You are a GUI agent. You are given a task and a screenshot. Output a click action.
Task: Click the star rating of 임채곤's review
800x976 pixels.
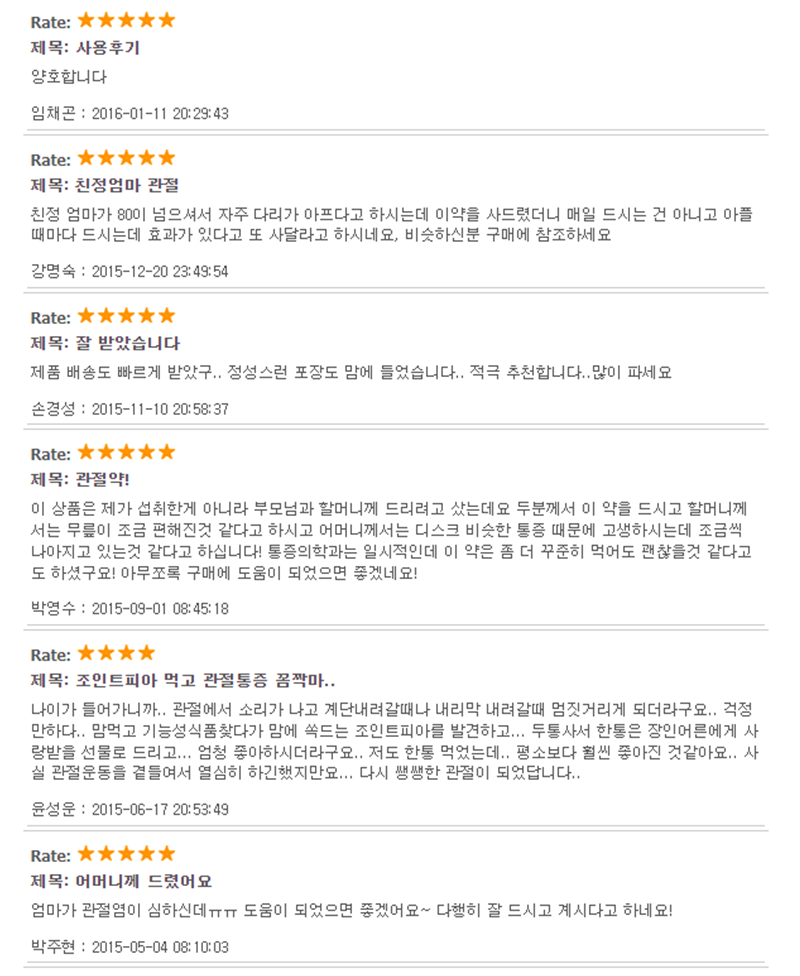(126, 21)
